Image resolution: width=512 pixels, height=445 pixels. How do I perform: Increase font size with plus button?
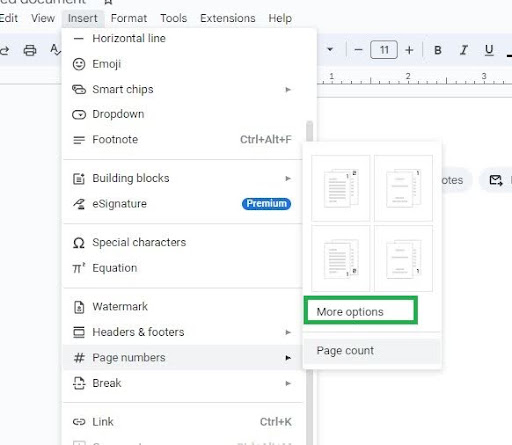[409, 50]
